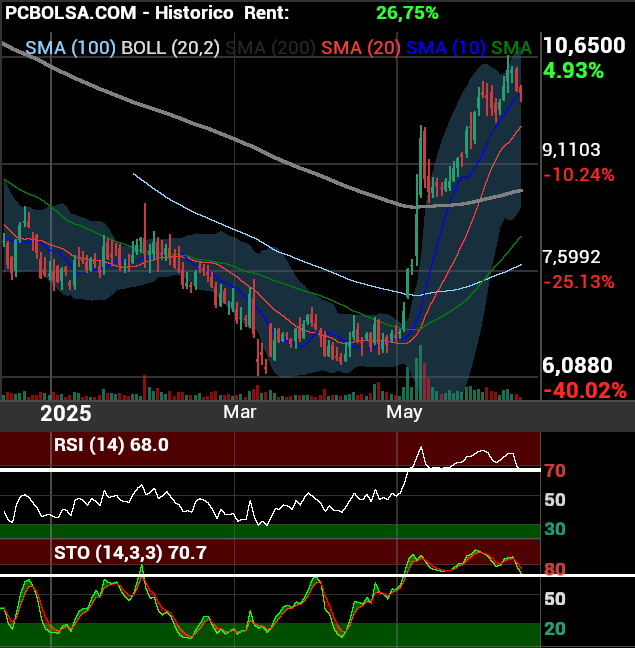Click the STO (14,3,3) 70.7 indicator label

point(130,553)
